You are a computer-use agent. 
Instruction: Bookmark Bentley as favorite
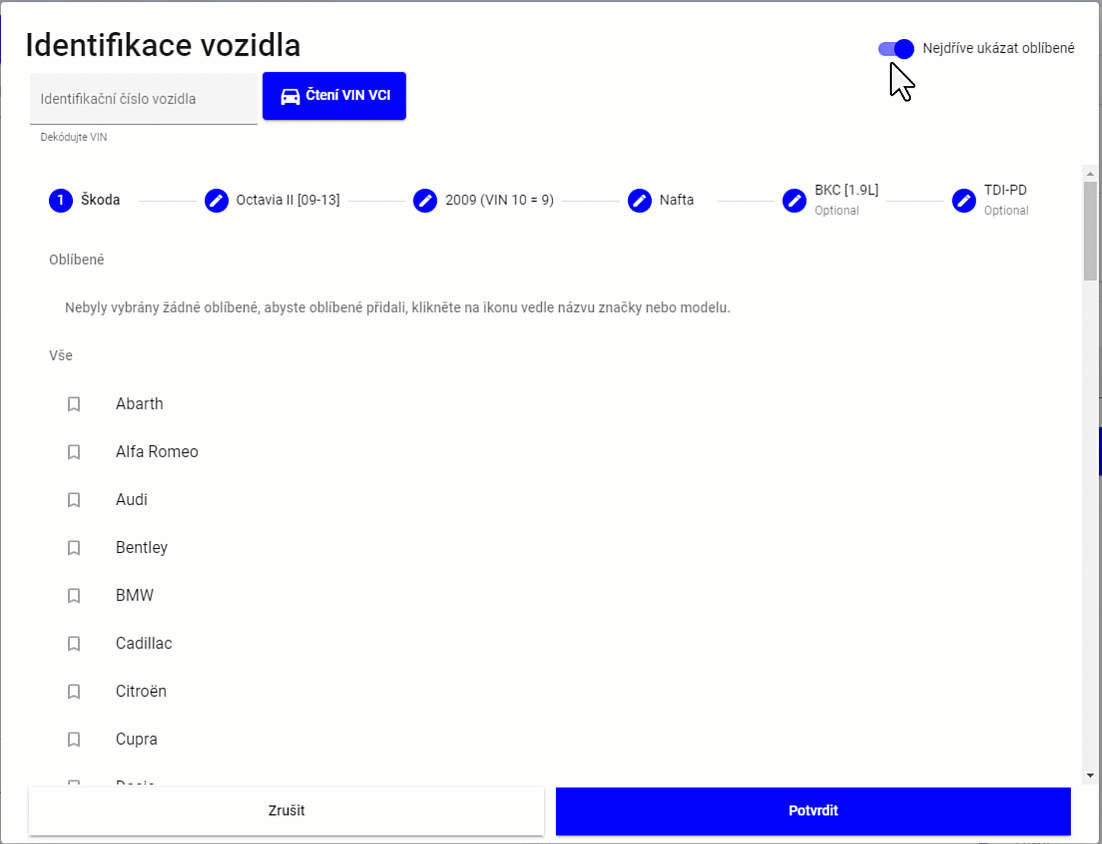(x=74, y=547)
